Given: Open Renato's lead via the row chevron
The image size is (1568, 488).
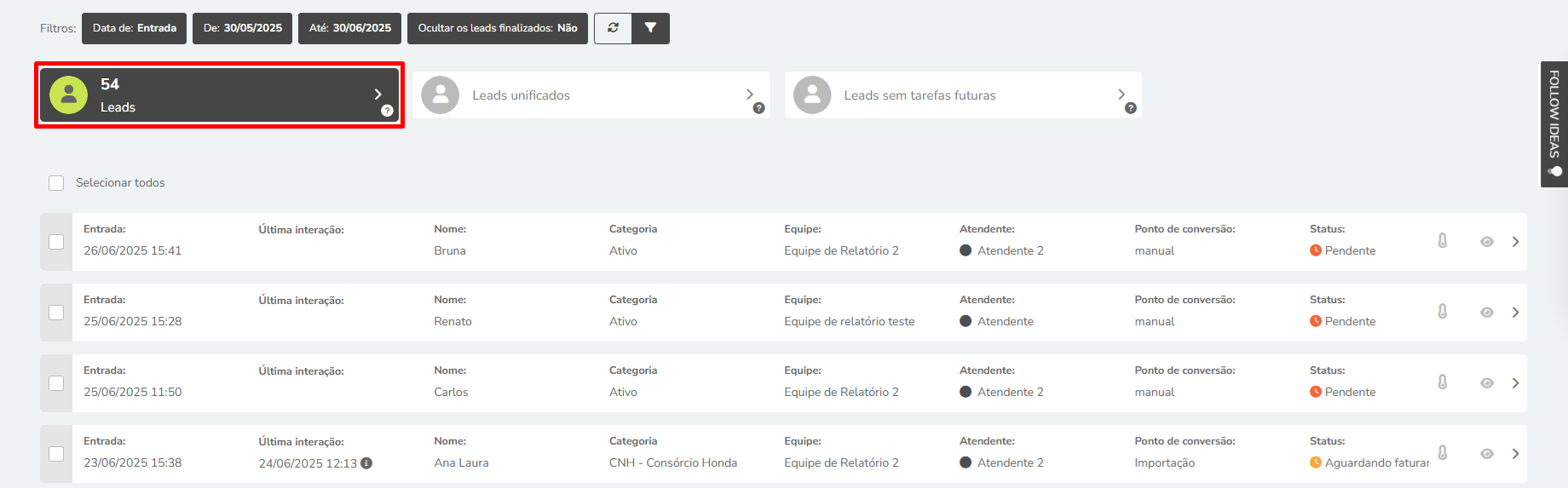Looking at the screenshot, I should pos(1515,313).
